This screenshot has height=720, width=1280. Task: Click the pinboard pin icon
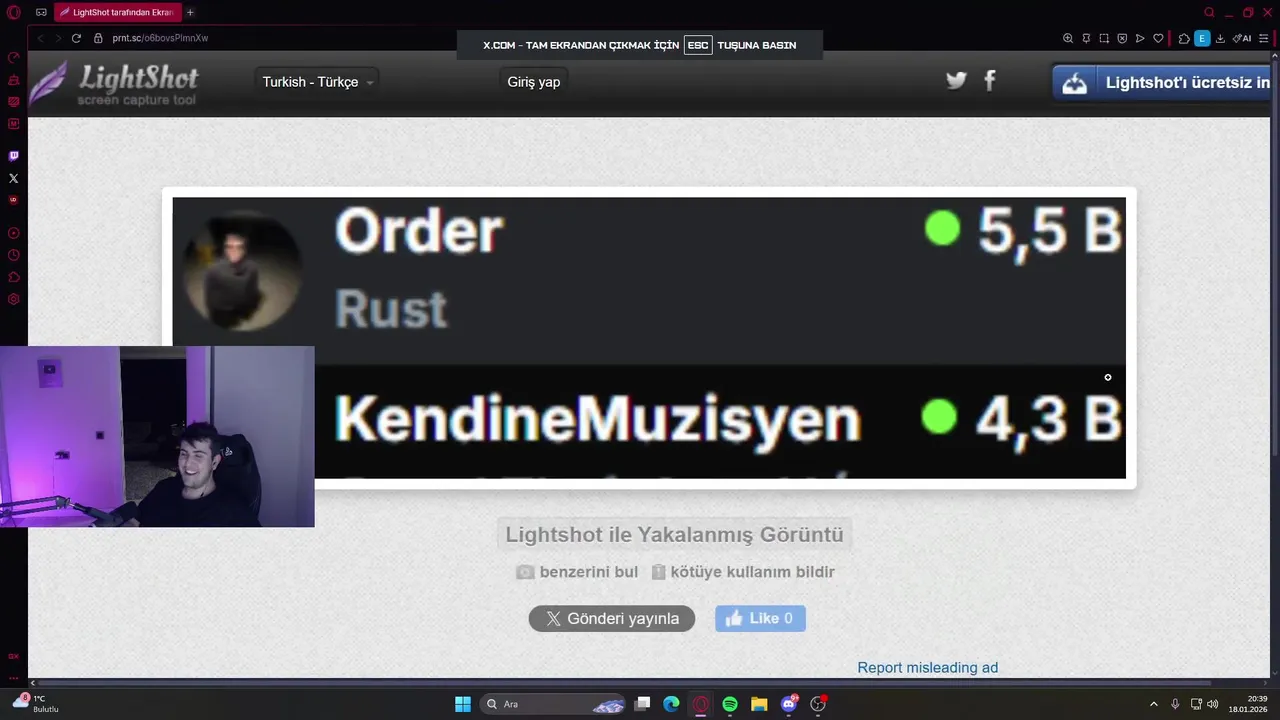coord(1086,38)
